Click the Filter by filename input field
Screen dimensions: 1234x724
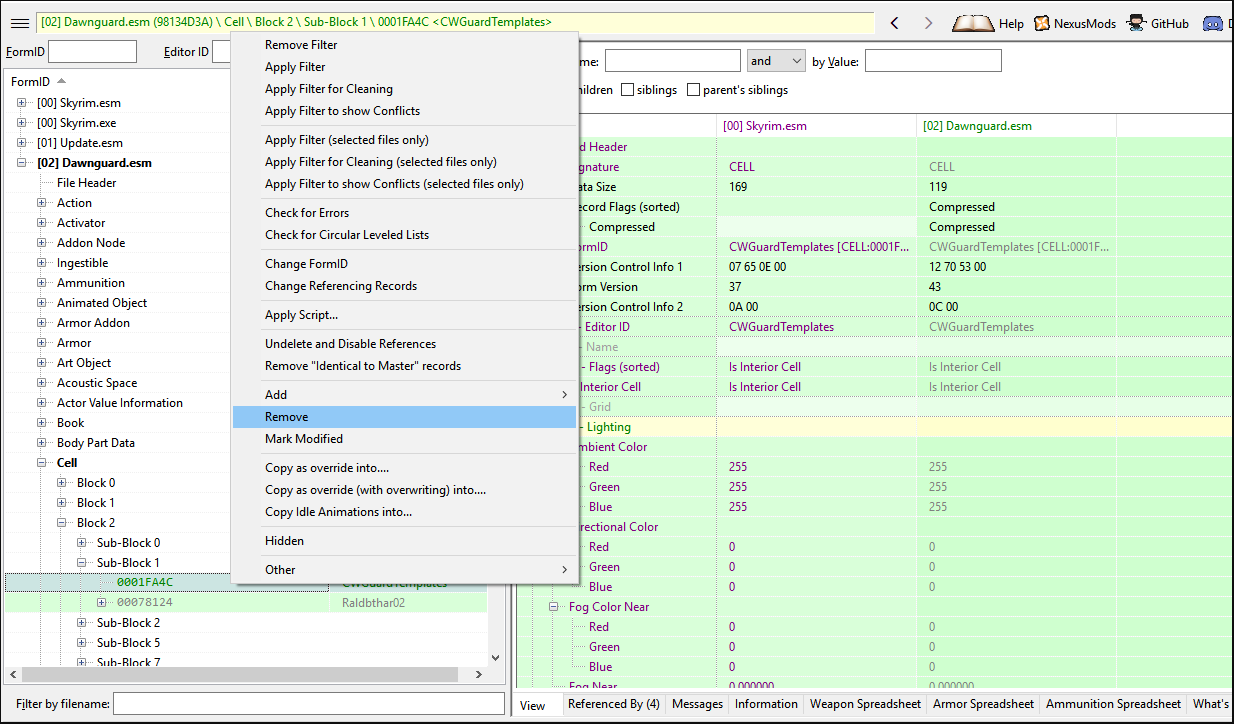tap(308, 704)
